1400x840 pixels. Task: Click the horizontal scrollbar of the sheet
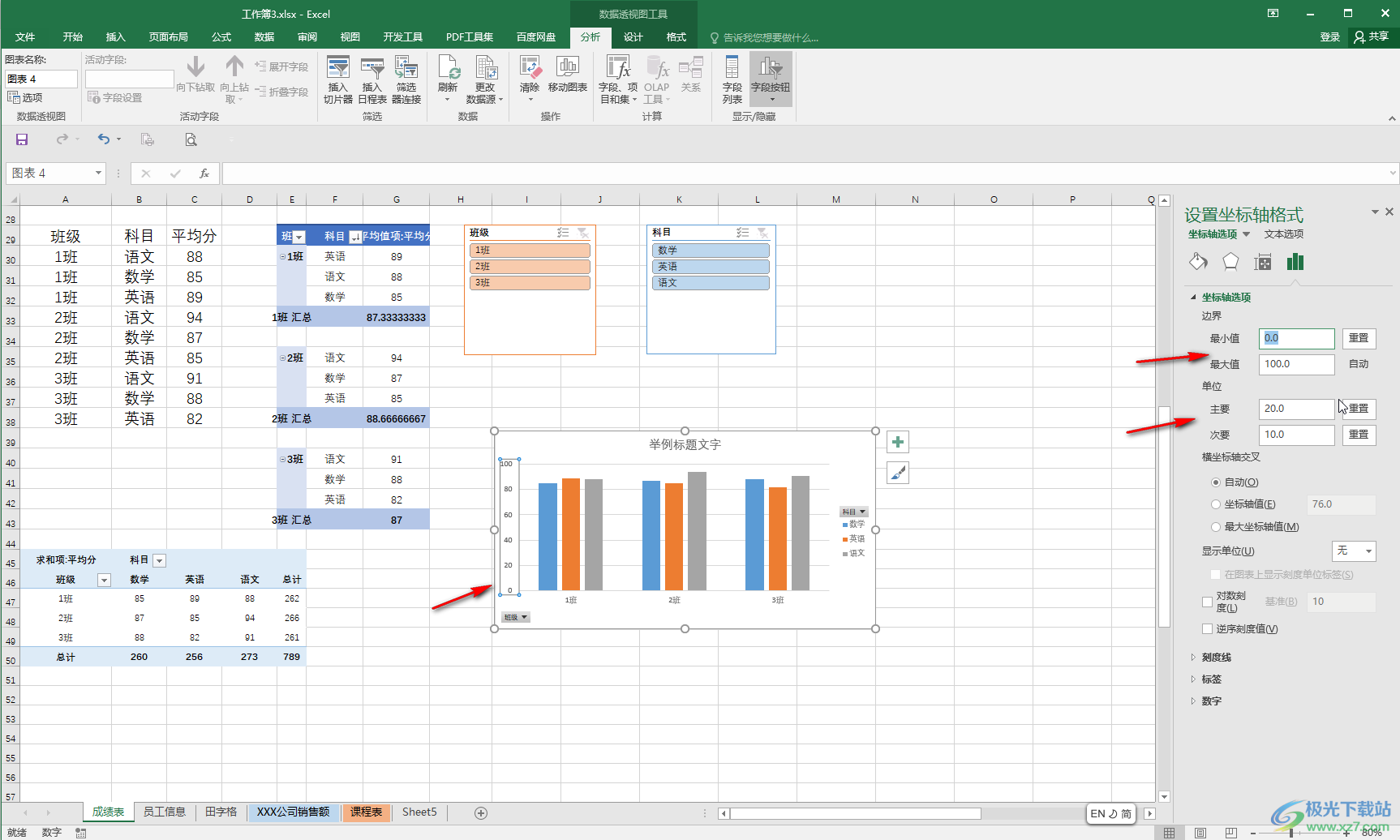pyautogui.click(x=855, y=813)
